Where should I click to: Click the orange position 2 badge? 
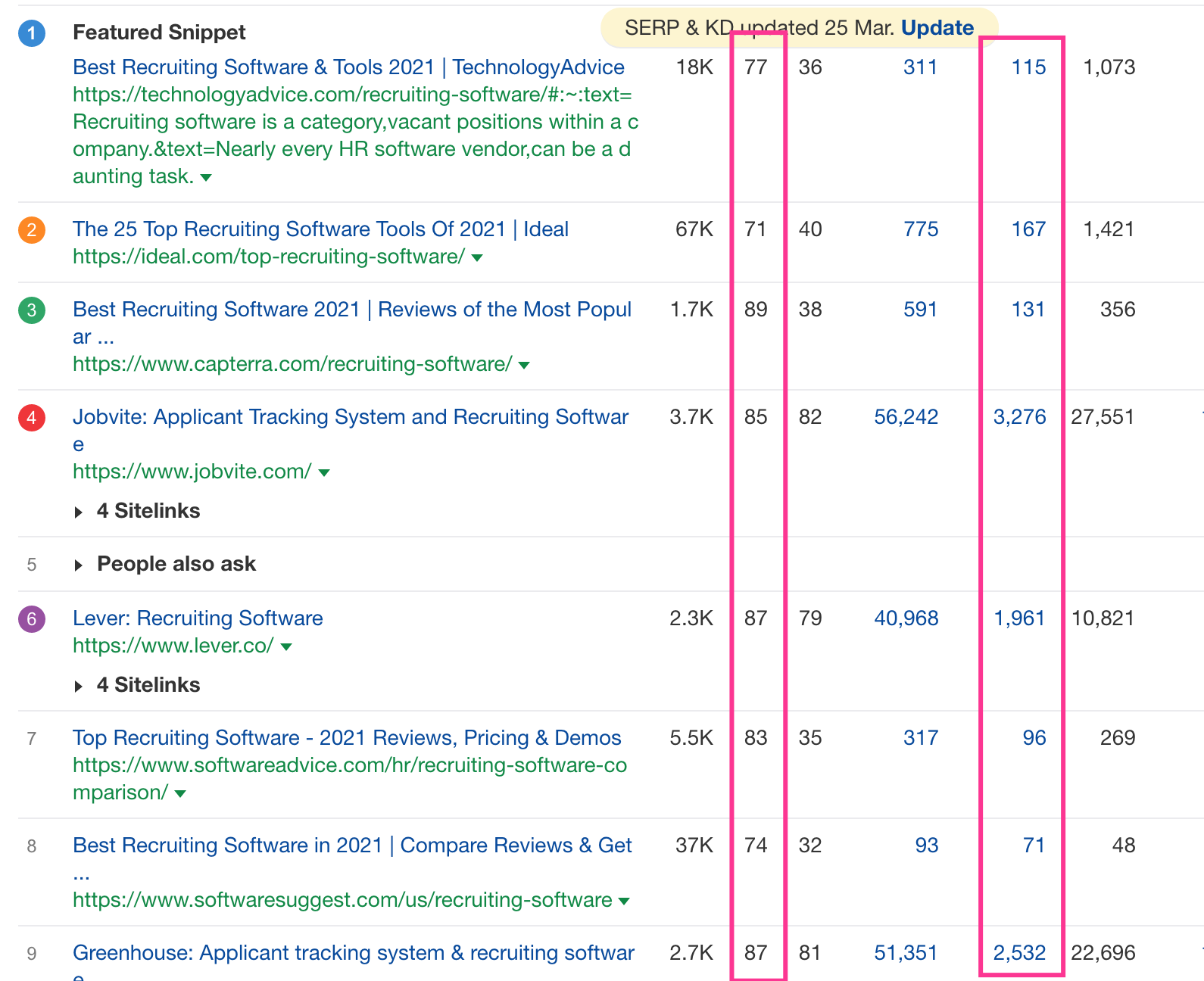pyautogui.click(x=32, y=229)
